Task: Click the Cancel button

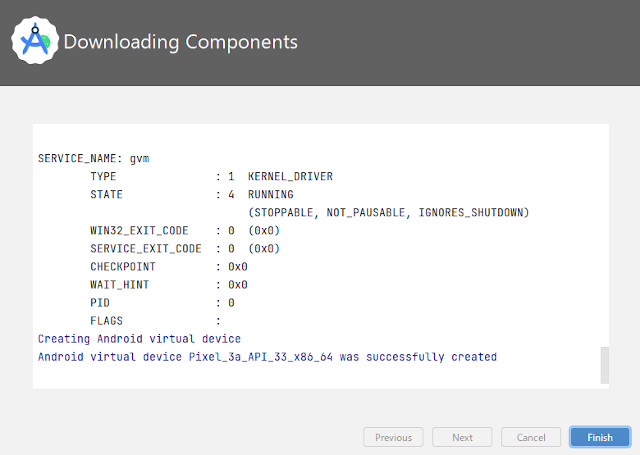Action: click(531, 437)
